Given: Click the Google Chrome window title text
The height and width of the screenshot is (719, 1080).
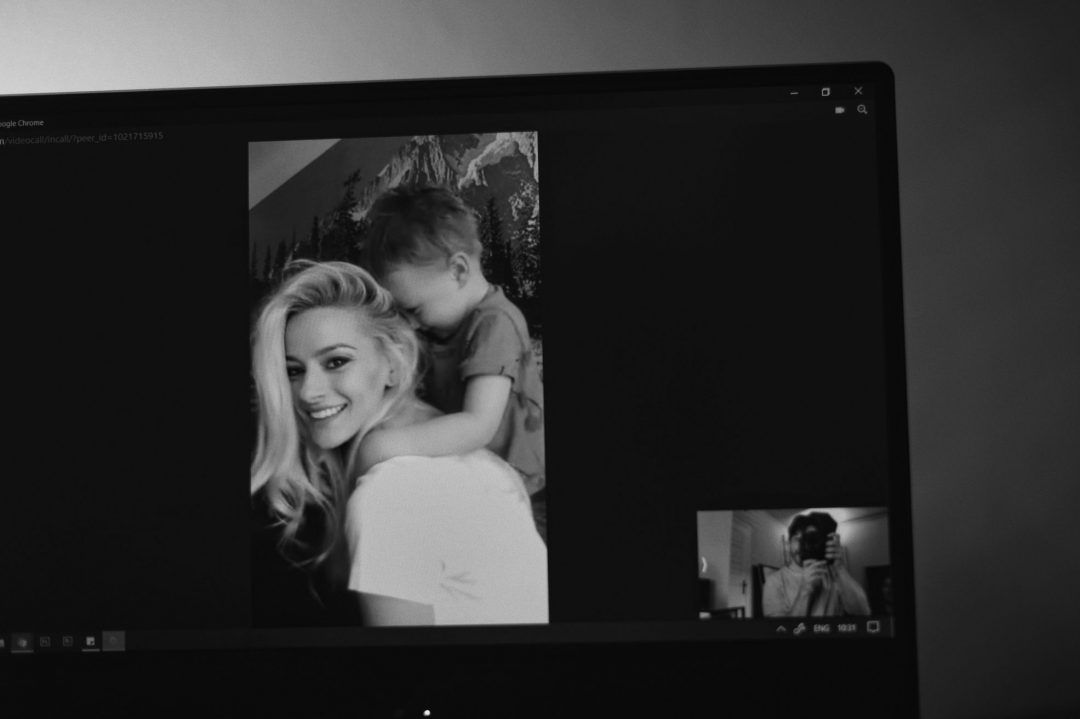Looking at the screenshot, I should tap(21, 123).
